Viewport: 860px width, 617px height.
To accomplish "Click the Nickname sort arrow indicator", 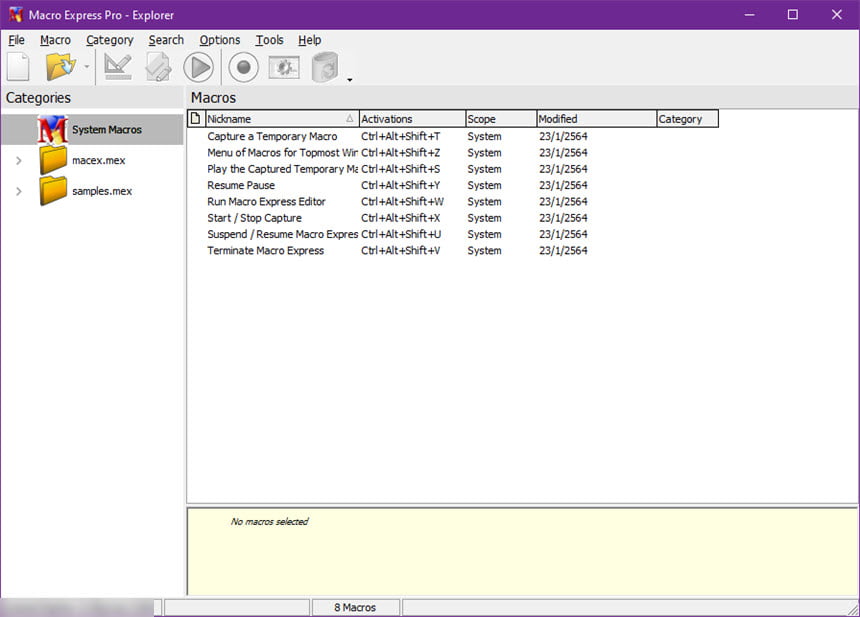I will (x=349, y=118).
